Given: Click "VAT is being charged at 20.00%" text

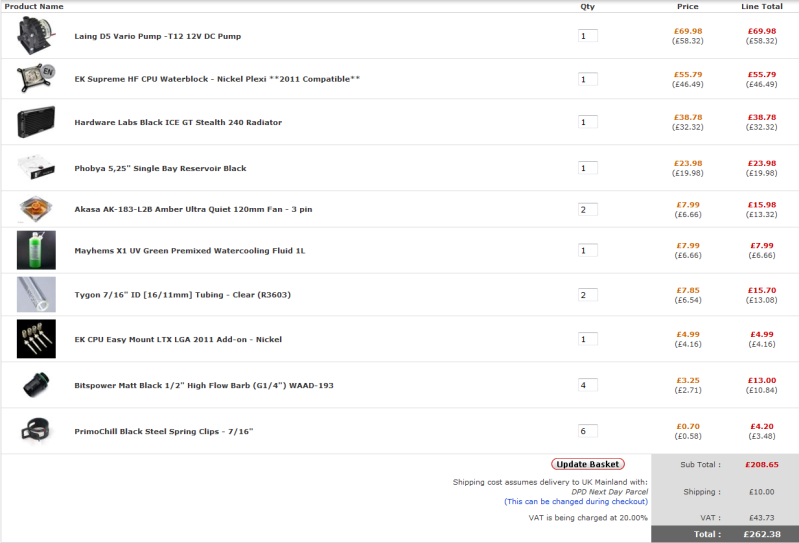Looking at the screenshot, I should click(588, 518).
